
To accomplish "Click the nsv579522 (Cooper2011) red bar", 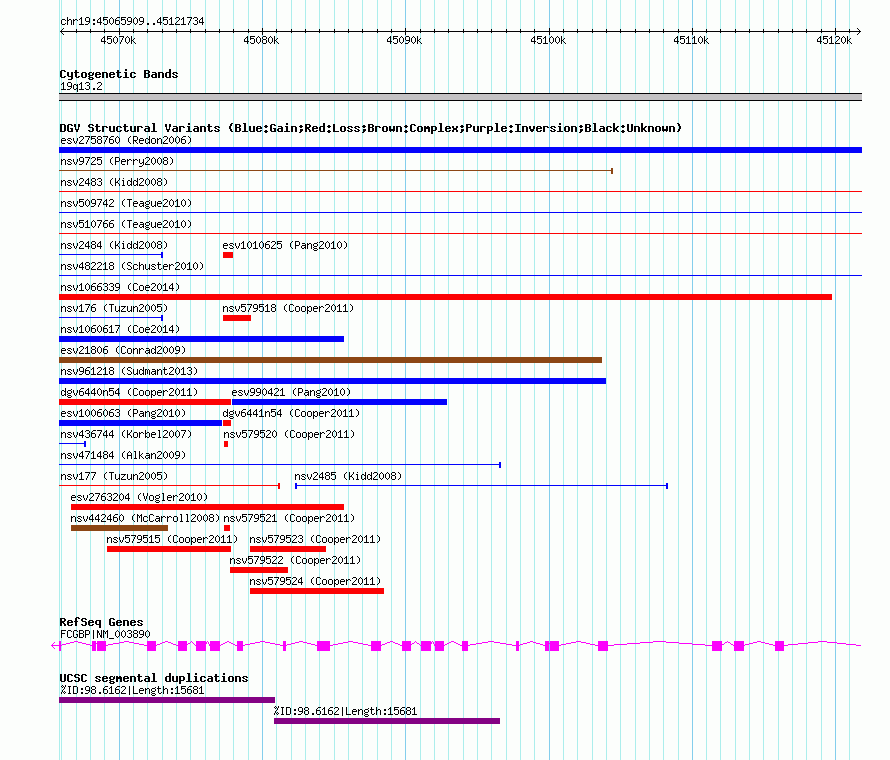I will 259,570.
